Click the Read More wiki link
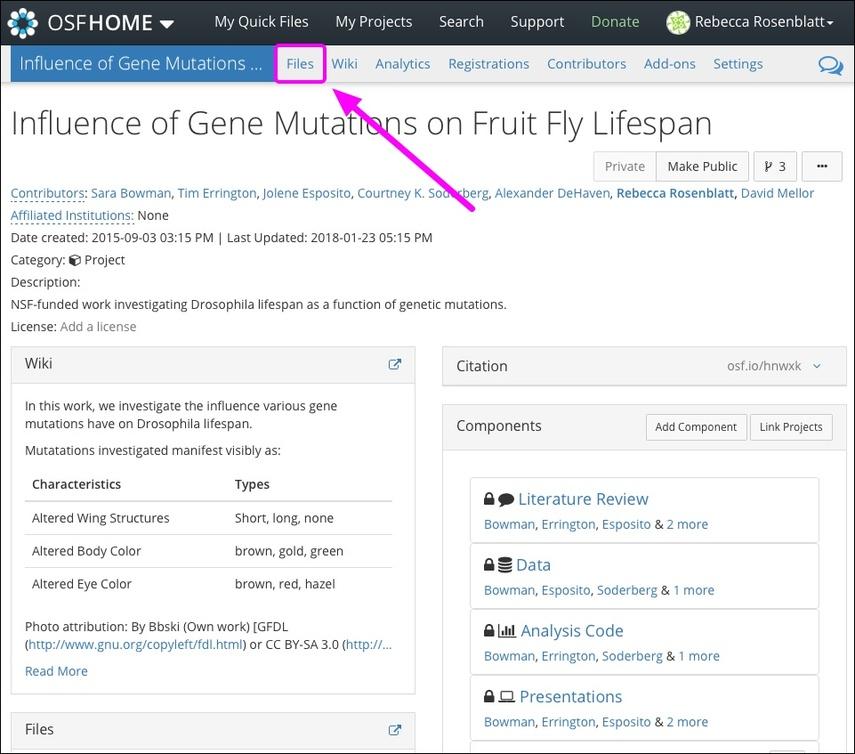855x754 pixels. (x=56, y=671)
